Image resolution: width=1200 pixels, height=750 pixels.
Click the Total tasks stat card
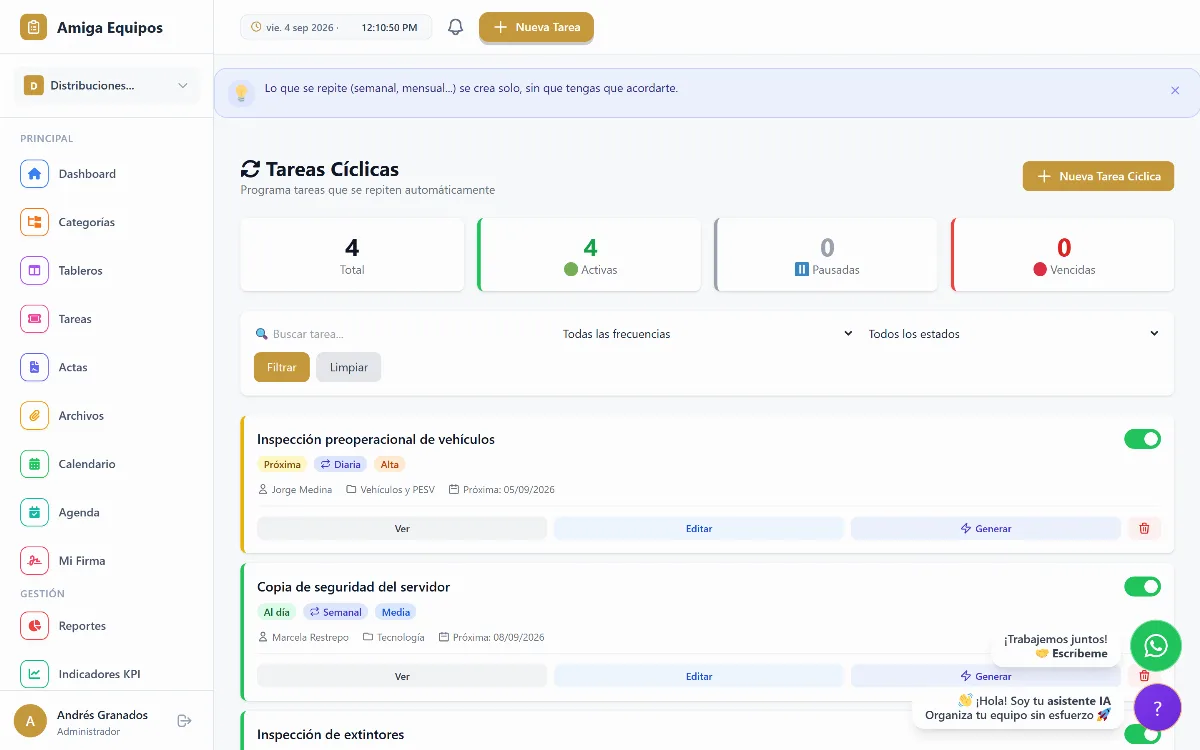352,255
